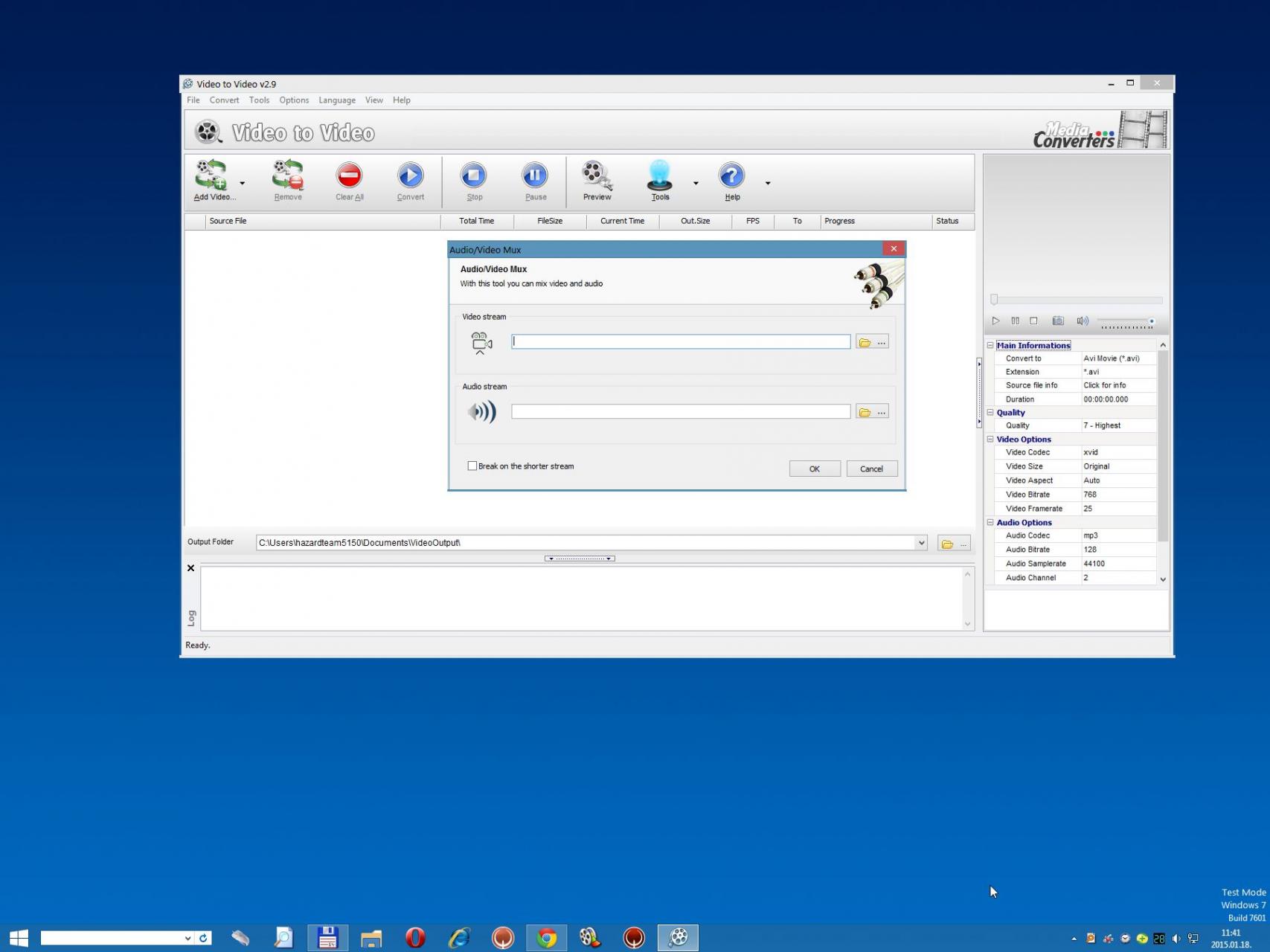Collapse the Video Options section
This screenshot has height=952, width=1270.
990,440
